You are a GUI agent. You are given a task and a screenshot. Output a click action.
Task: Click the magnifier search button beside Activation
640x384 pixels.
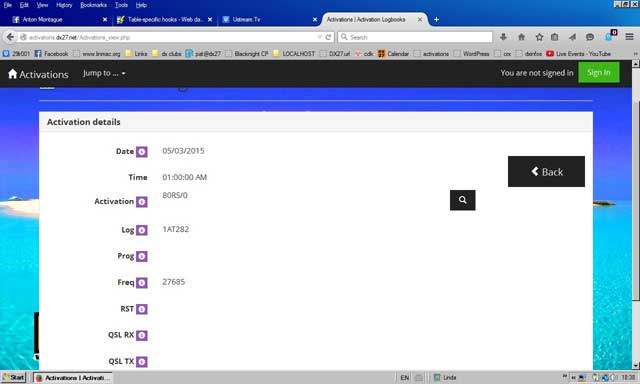[462, 200]
